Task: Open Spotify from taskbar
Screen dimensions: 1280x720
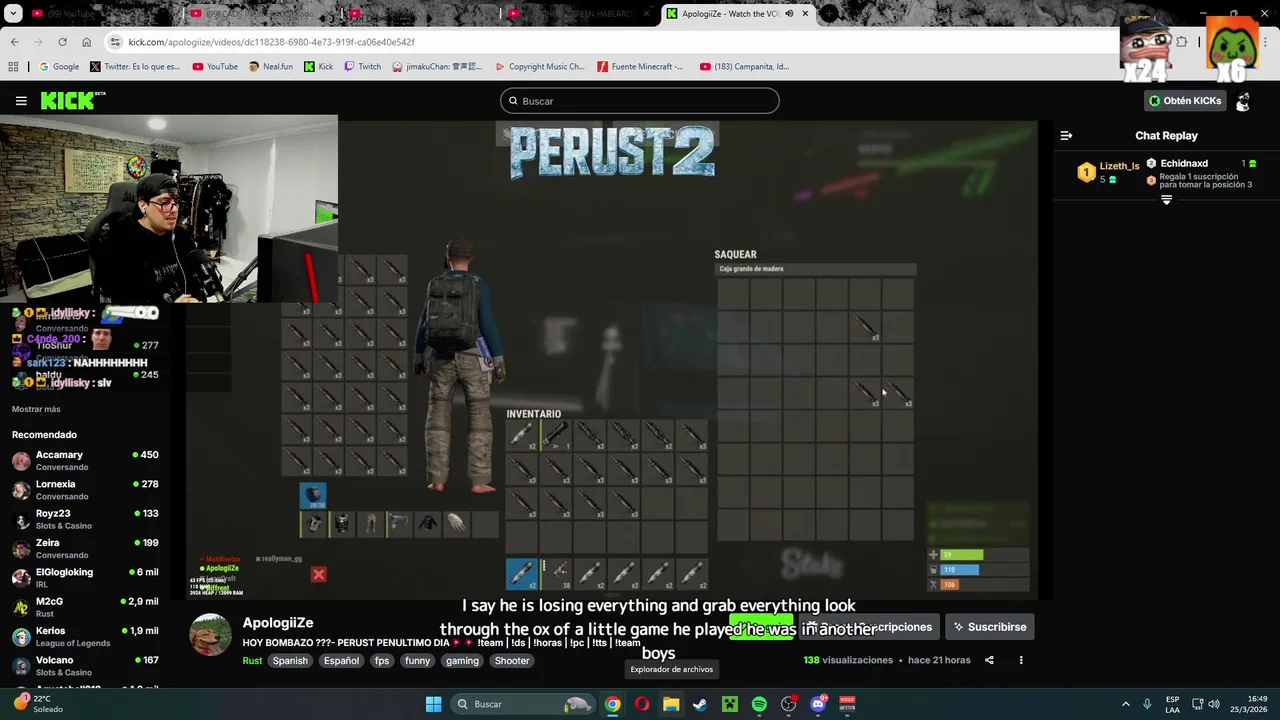Action: coord(759,704)
